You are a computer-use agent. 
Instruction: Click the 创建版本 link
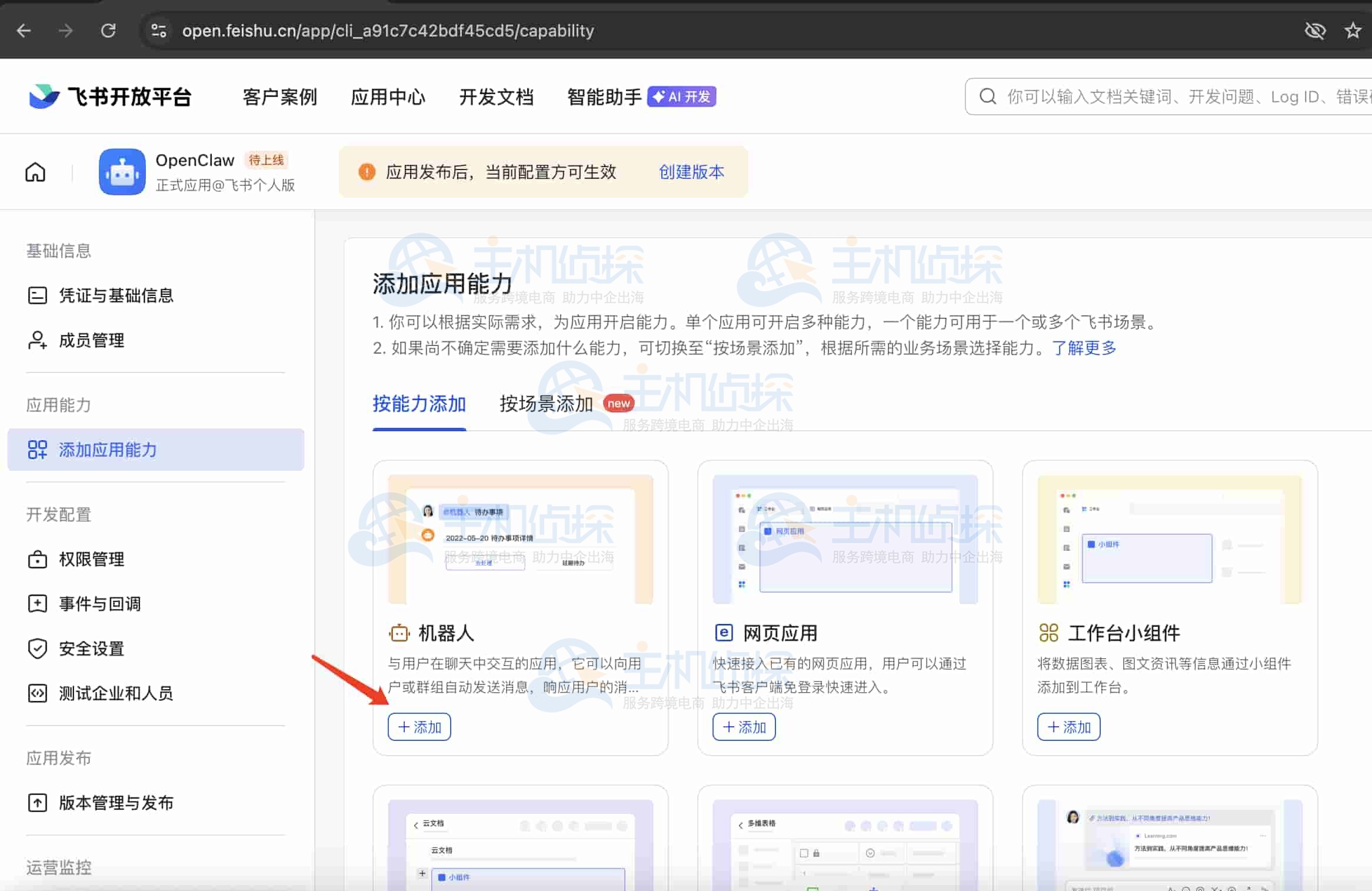[x=691, y=172]
